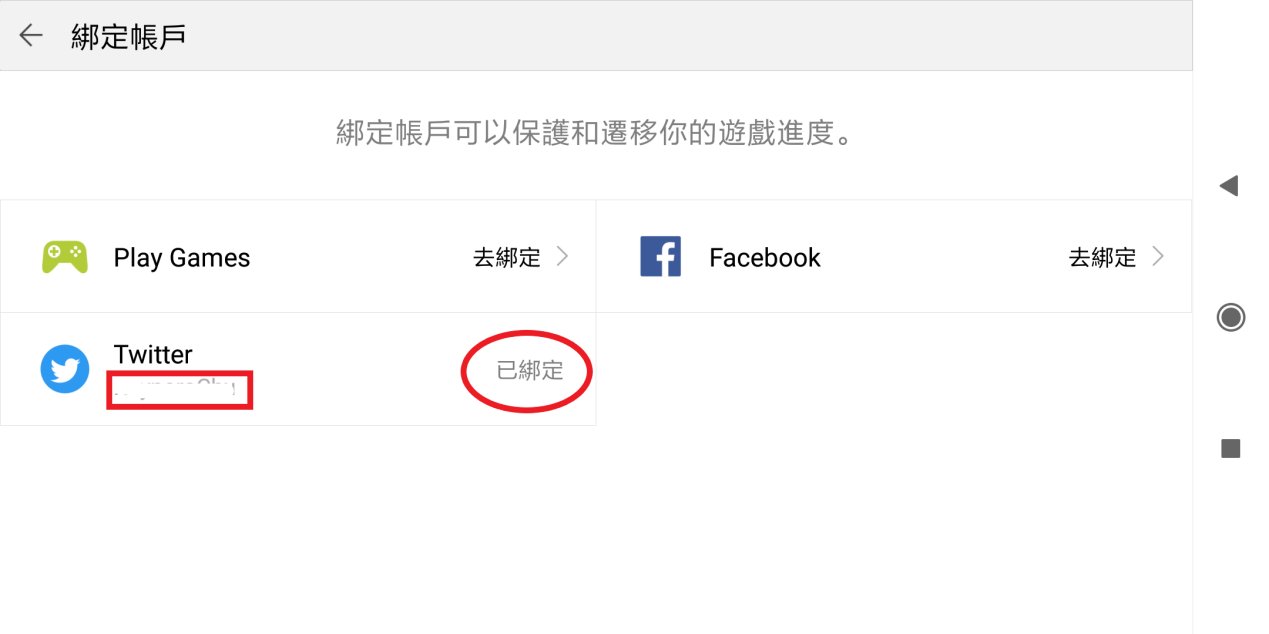
Task: Click the empty cell right of Twitter row
Action: click(x=894, y=369)
